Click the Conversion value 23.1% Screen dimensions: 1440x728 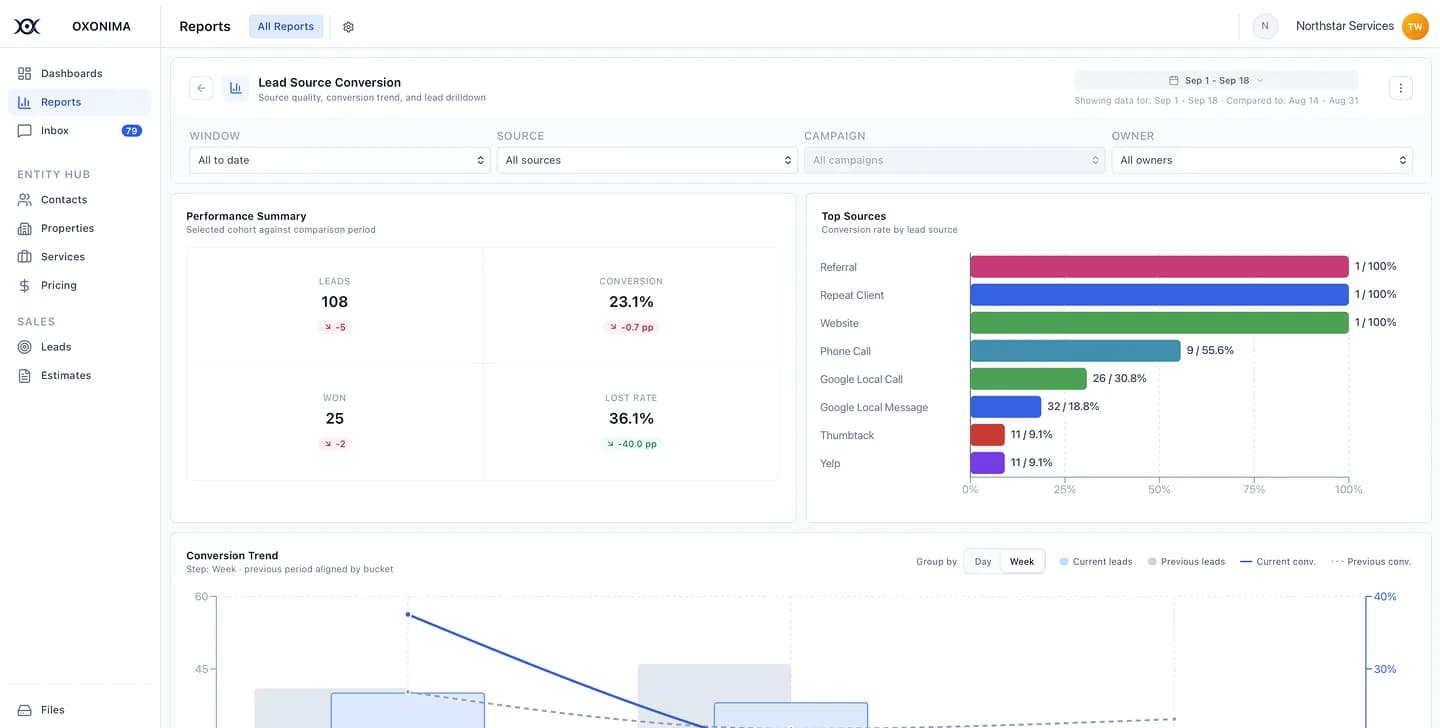coord(631,302)
